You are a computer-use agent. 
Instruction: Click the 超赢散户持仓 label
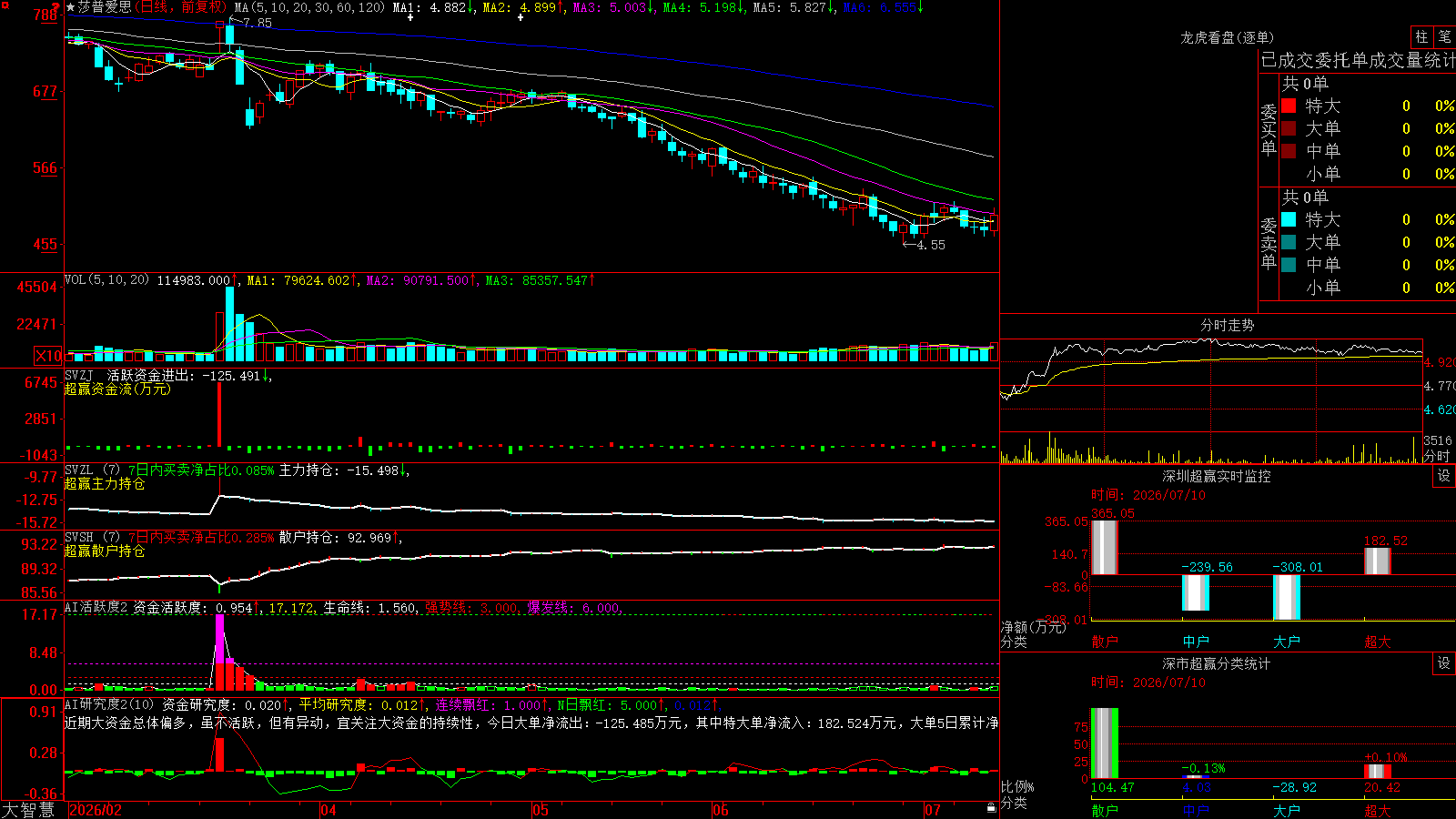[105, 551]
